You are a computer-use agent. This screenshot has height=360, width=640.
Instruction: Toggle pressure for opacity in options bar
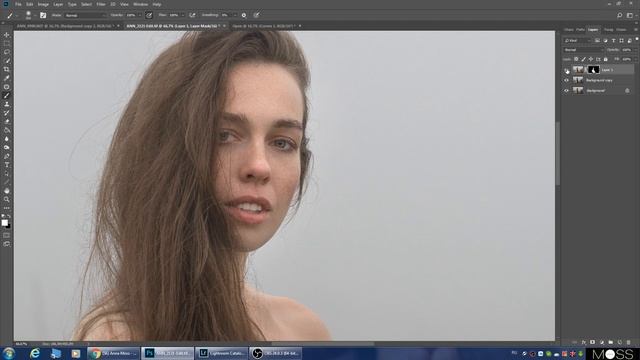[x=149, y=15]
